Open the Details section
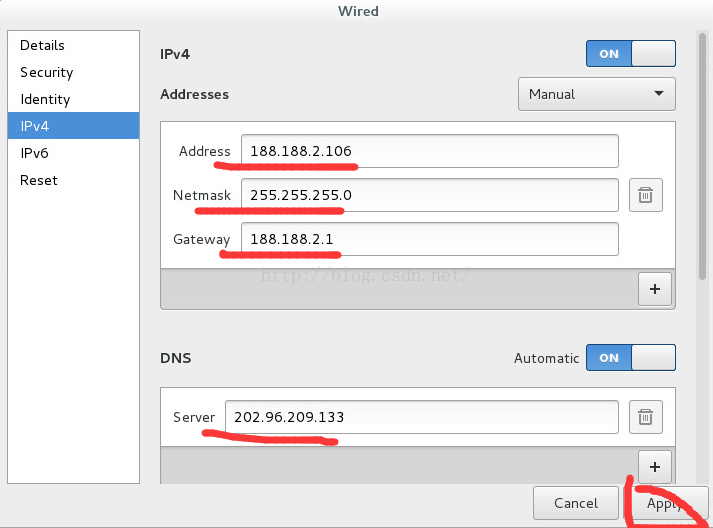 click(x=74, y=45)
